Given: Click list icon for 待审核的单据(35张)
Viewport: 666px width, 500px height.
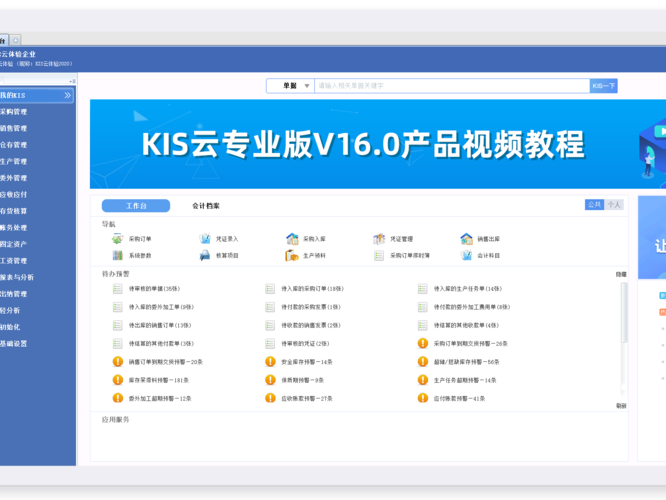Looking at the screenshot, I should (118, 289).
